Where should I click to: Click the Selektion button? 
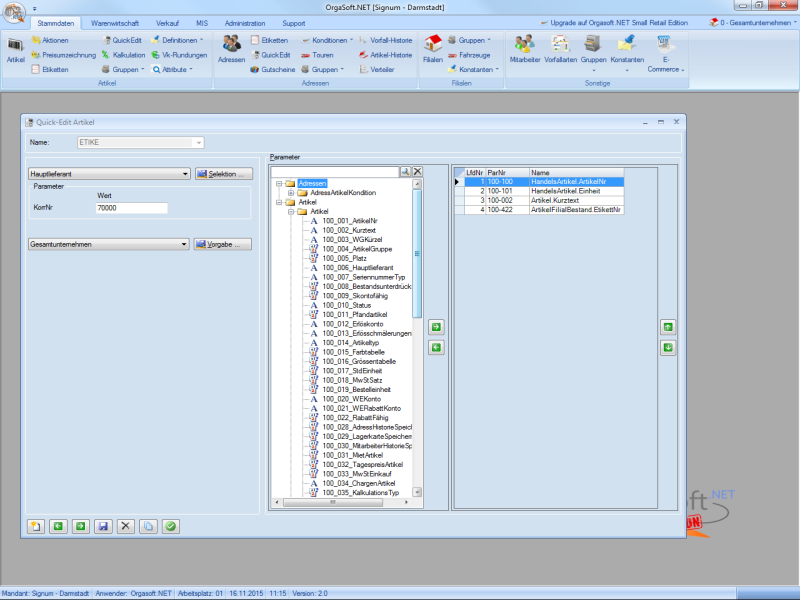[224, 174]
